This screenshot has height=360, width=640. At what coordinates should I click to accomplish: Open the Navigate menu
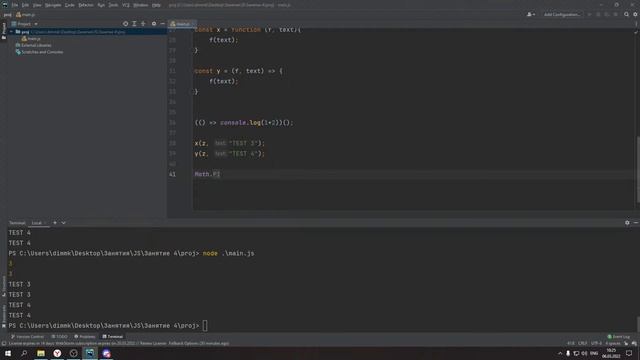[53, 5]
